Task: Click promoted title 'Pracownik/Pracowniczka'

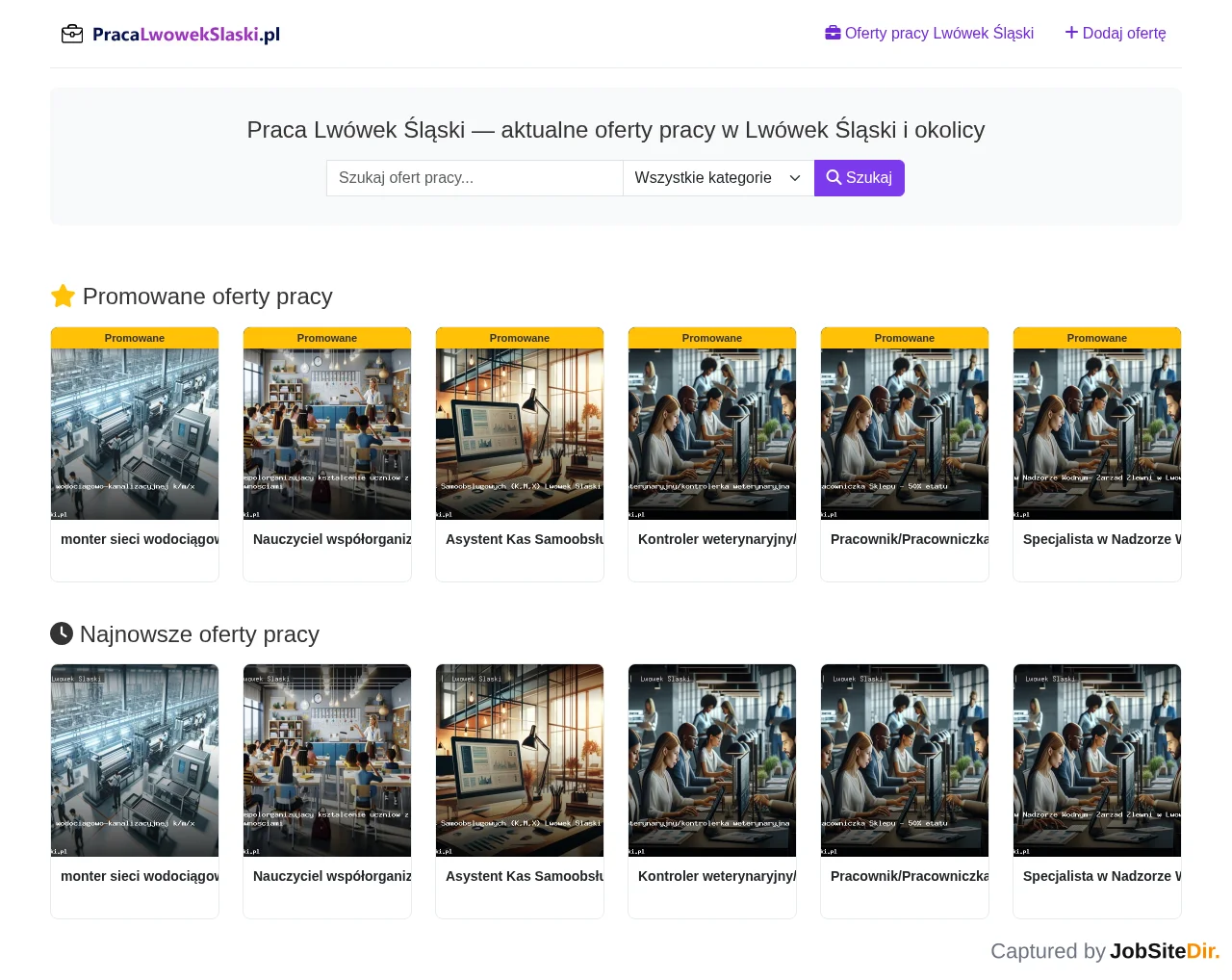Action: point(910,539)
